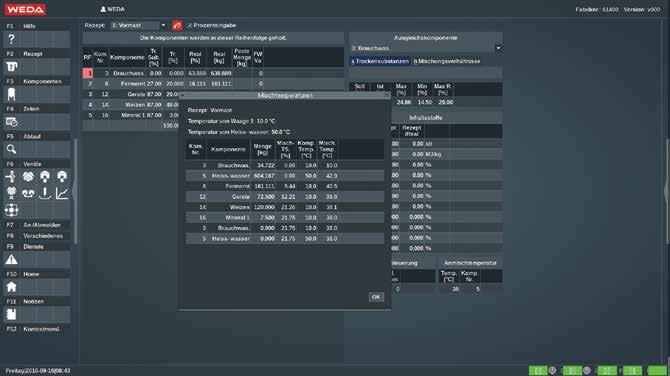
Task: Click the second clock icon in status bar
Action: 587,370
